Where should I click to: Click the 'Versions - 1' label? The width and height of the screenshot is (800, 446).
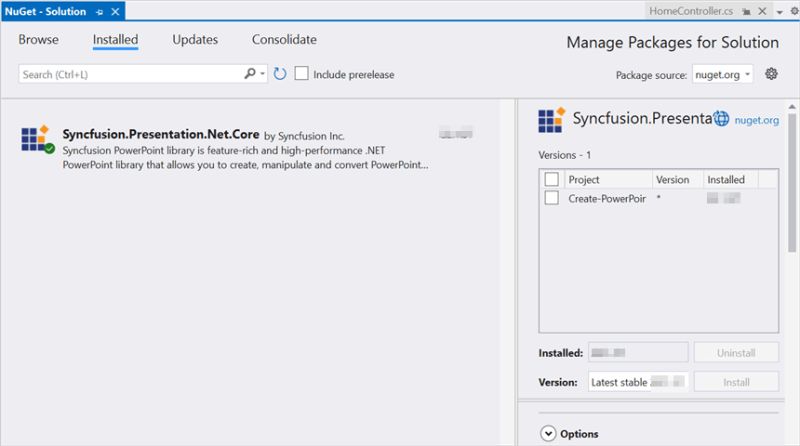point(564,155)
